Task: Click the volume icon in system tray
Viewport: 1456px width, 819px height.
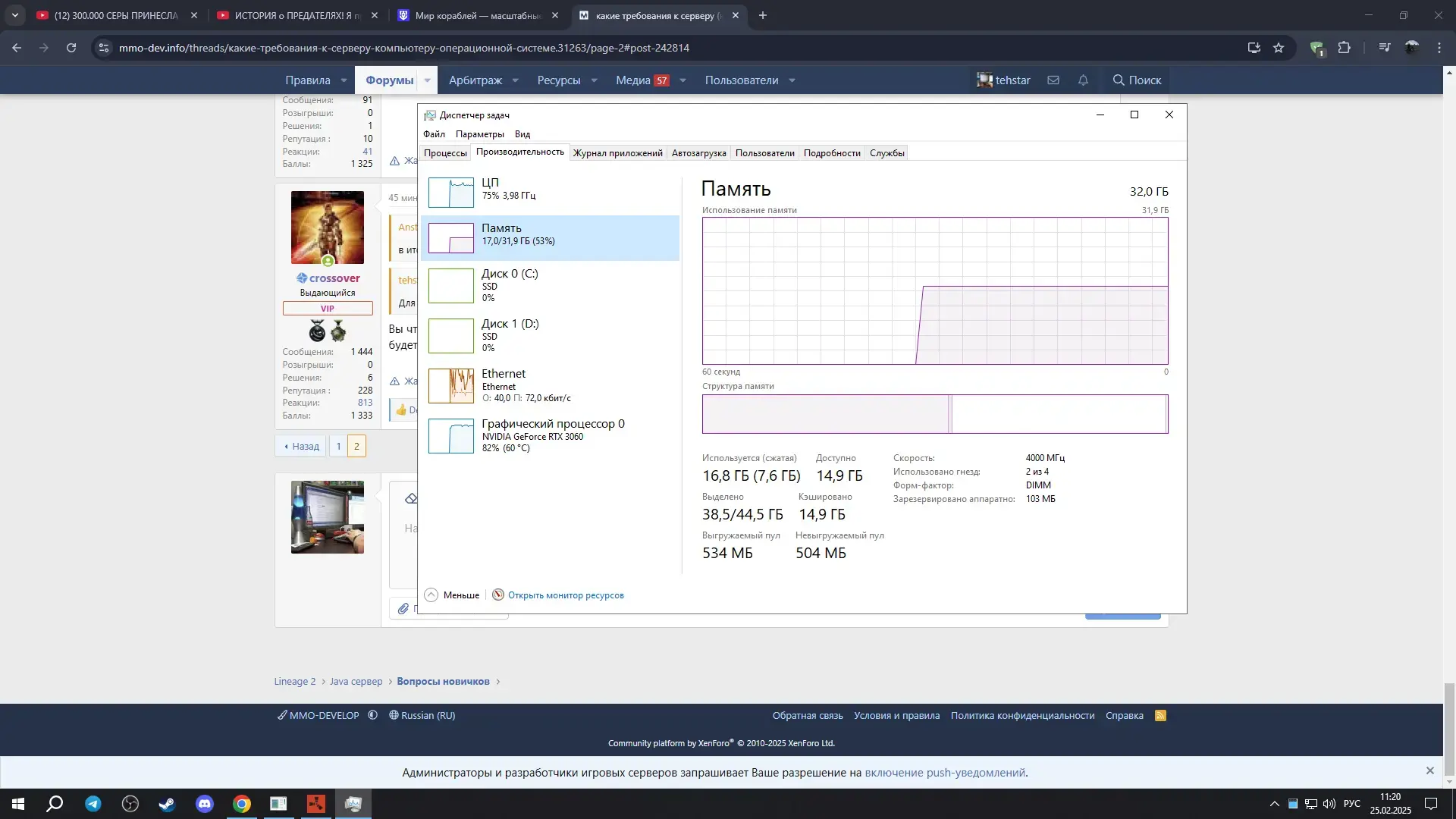Action: (x=1329, y=804)
